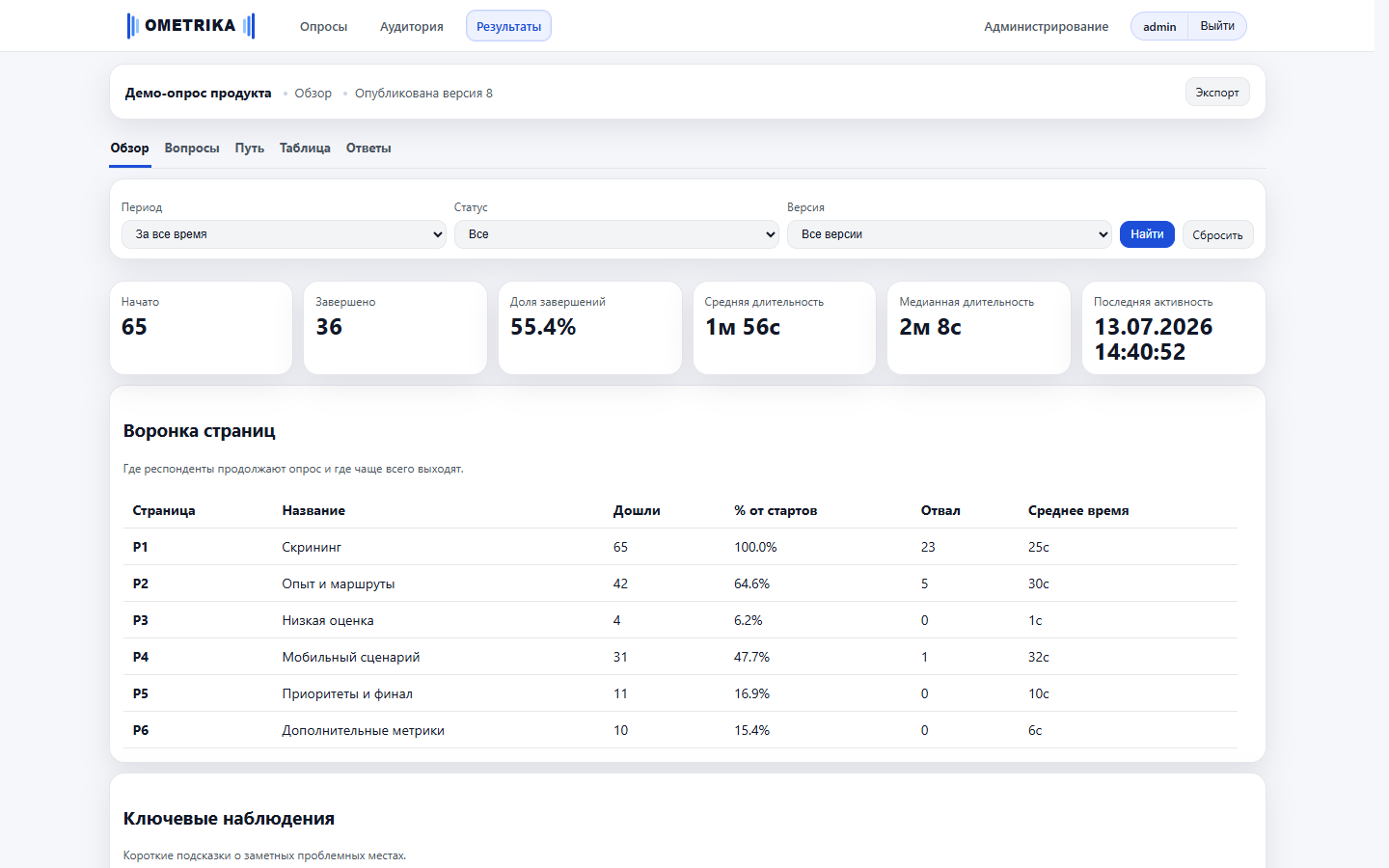Click the Мобильный сценарий table row
This screenshot has height=868, width=1389.
pos(680,657)
